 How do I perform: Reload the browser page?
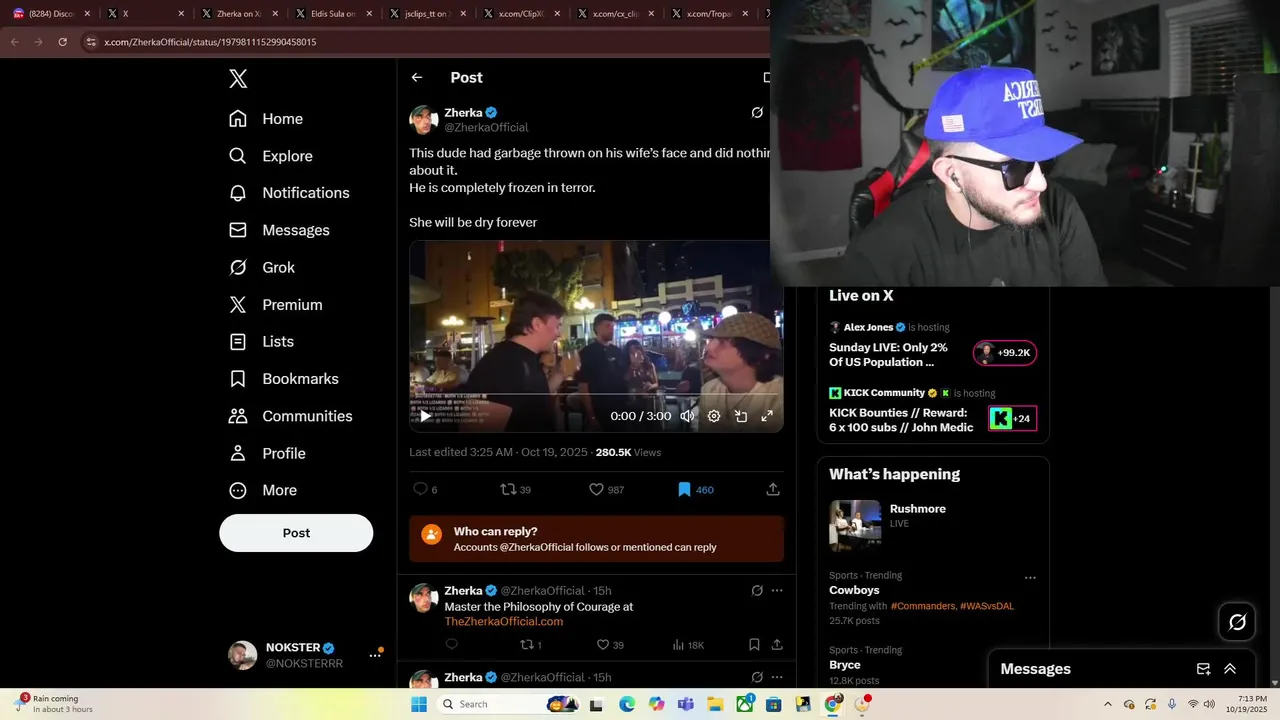click(x=62, y=42)
